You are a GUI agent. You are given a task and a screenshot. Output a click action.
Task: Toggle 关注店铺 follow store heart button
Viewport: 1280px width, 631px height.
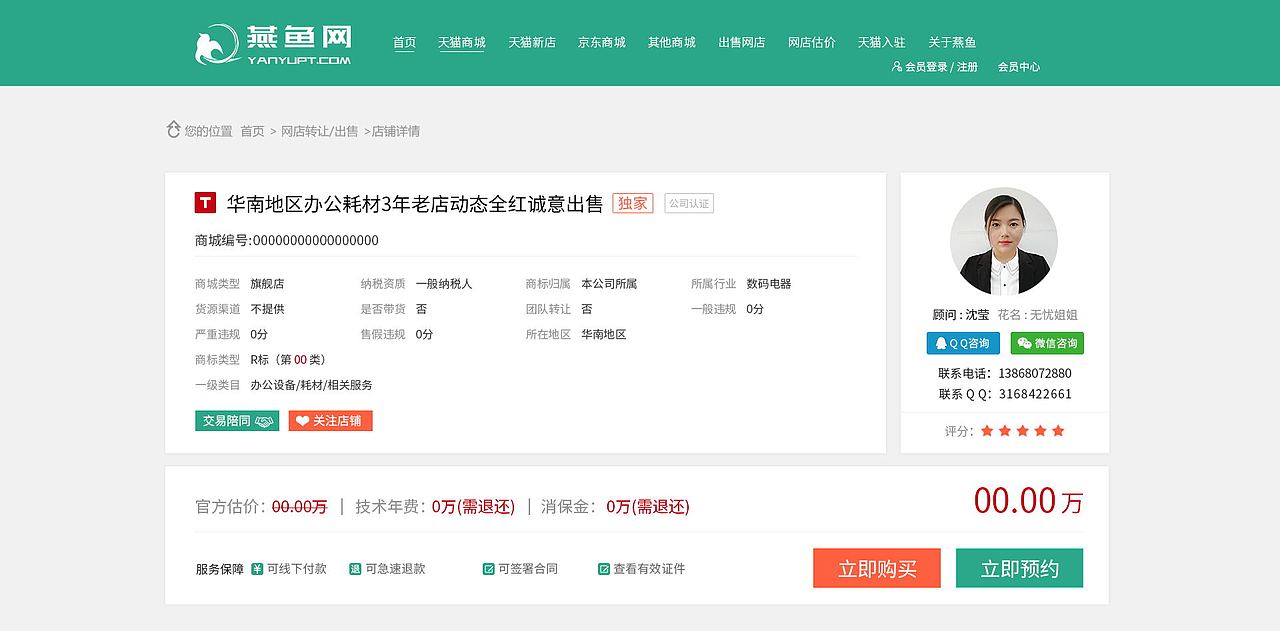330,421
